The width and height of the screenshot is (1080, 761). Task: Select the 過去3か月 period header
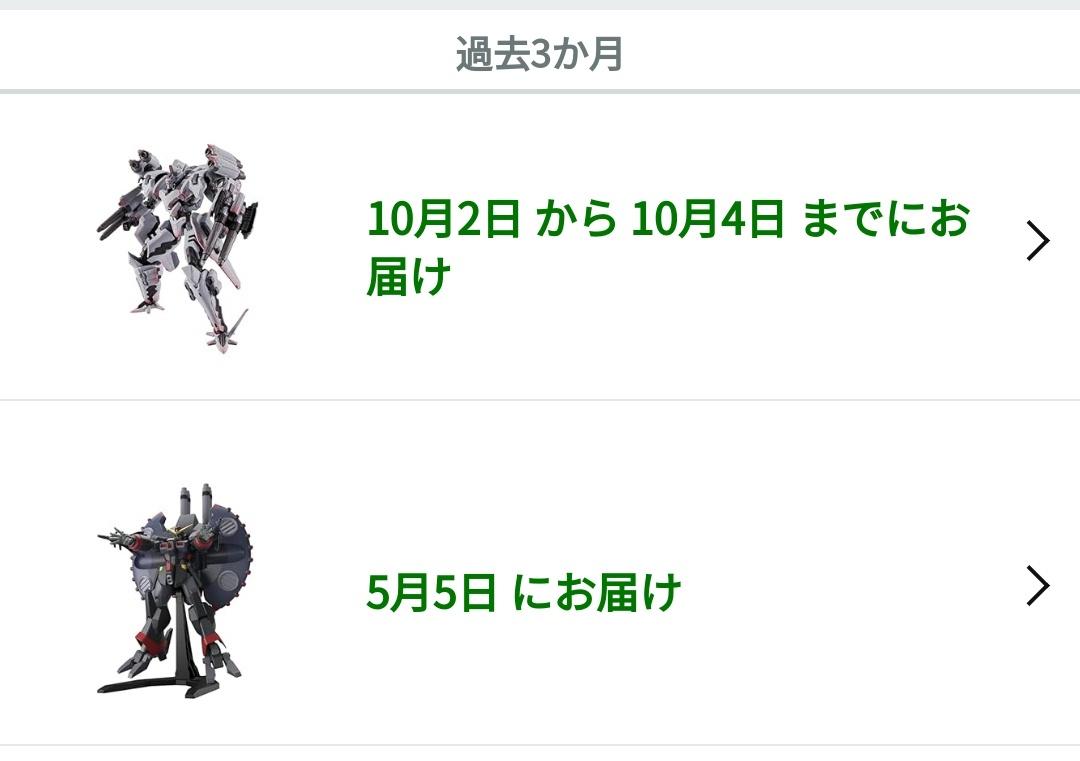tap(539, 53)
